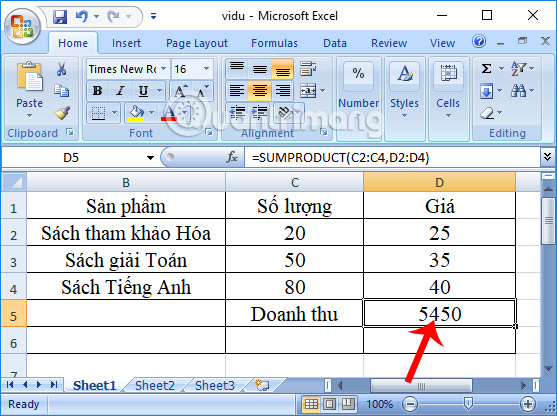Switch to the Insert tab
This screenshot has width=557, height=416.
pyautogui.click(x=126, y=43)
